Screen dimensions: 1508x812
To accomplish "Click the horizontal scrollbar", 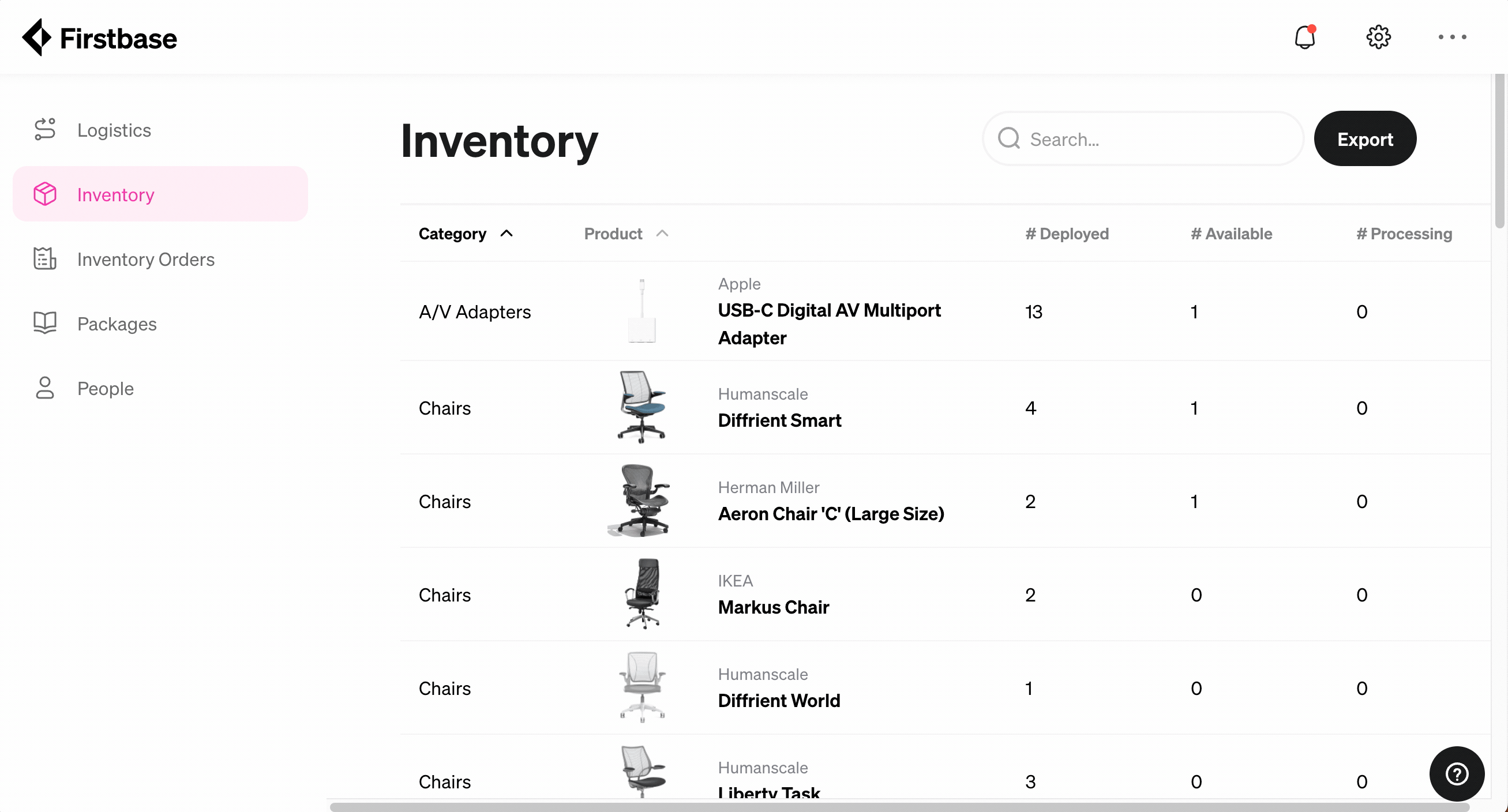I will 900,807.
